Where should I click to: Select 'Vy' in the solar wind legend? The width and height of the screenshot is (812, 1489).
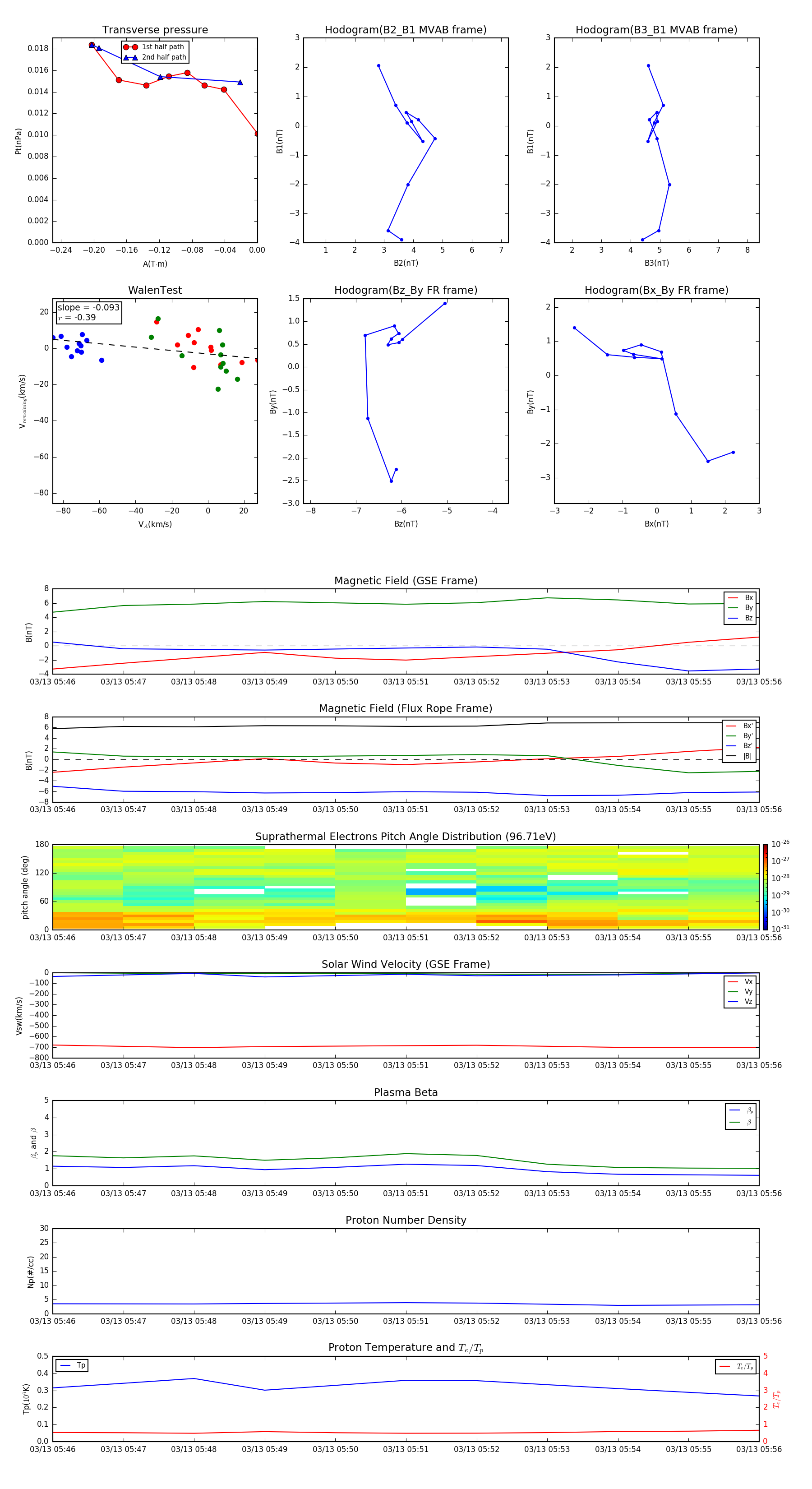pos(741,991)
